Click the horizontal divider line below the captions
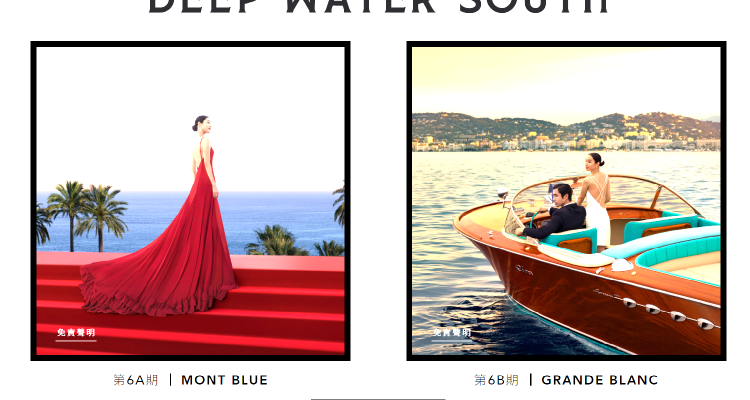Screen dimensions: 750x400 click(378, 399)
